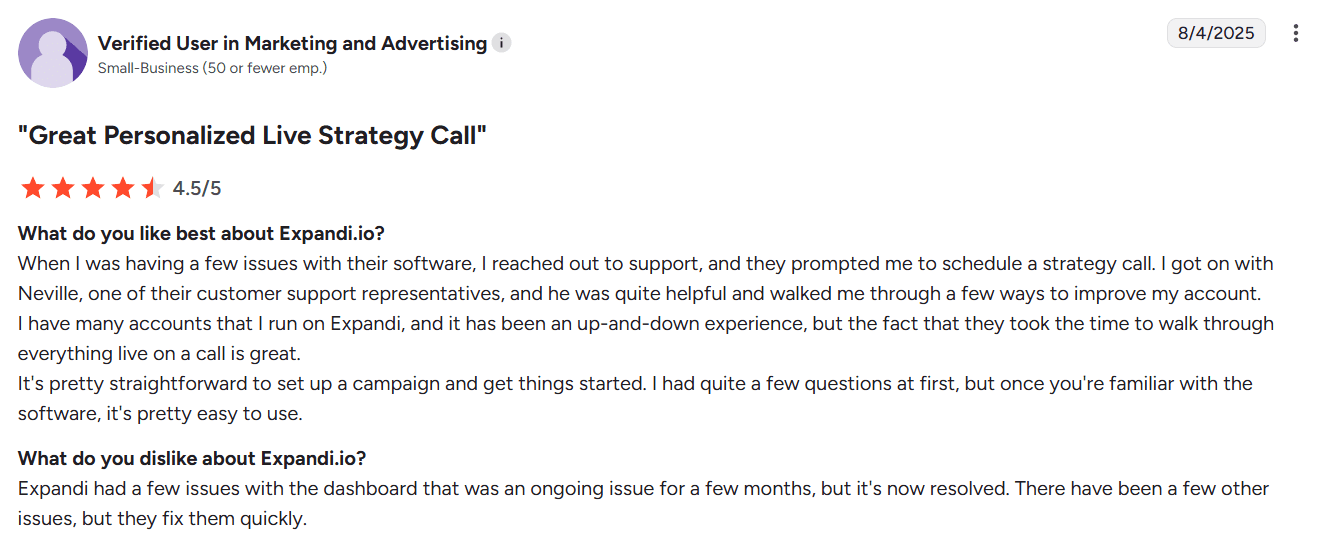This screenshot has width=1326, height=545.
Task: Click the "What do you dislike" heading
Action: (x=192, y=459)
